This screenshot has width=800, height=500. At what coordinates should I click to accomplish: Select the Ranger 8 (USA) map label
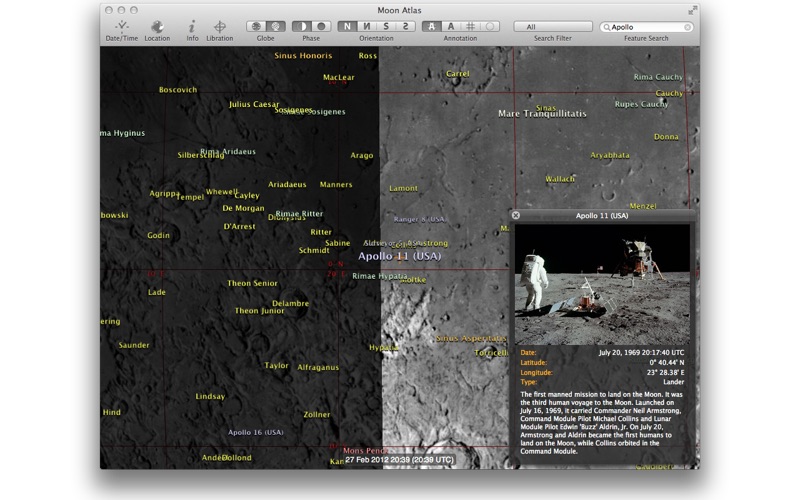pyautogui.click(x=420, y=219)
